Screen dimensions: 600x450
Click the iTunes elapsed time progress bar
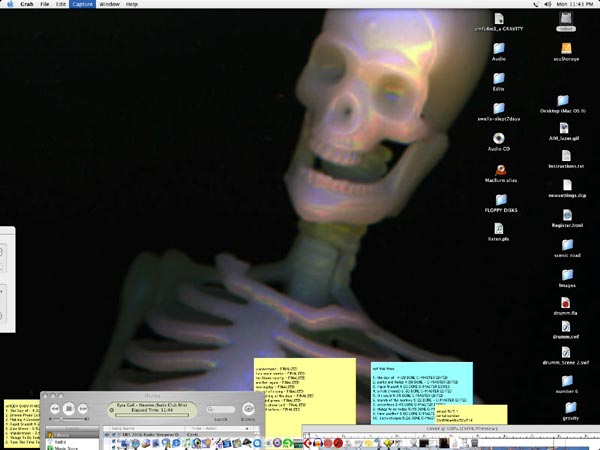[x=152, y=415]
